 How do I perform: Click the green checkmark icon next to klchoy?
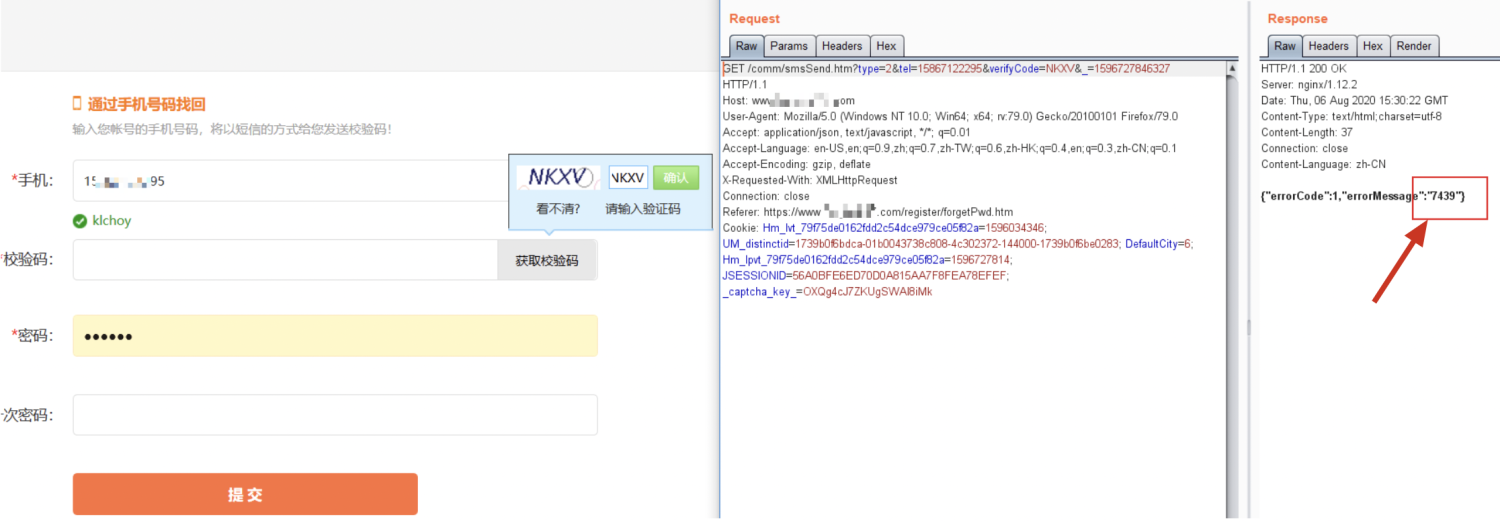click(79, 220)
